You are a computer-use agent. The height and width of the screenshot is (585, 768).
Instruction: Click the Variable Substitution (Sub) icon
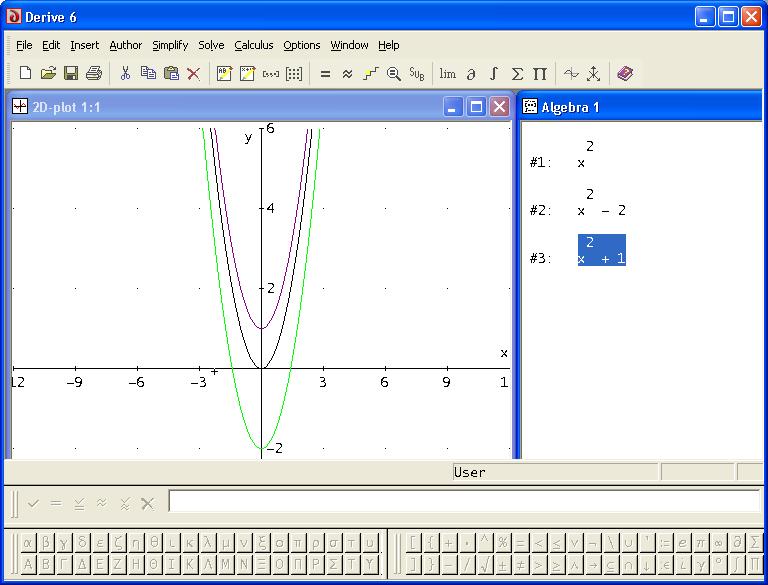[417, 73]
